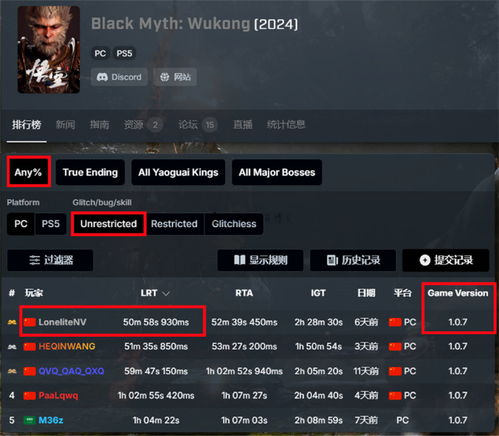This screenshot has width=499, height=436.
Task: Open the 网站 website link
Action: pos(175,77)
